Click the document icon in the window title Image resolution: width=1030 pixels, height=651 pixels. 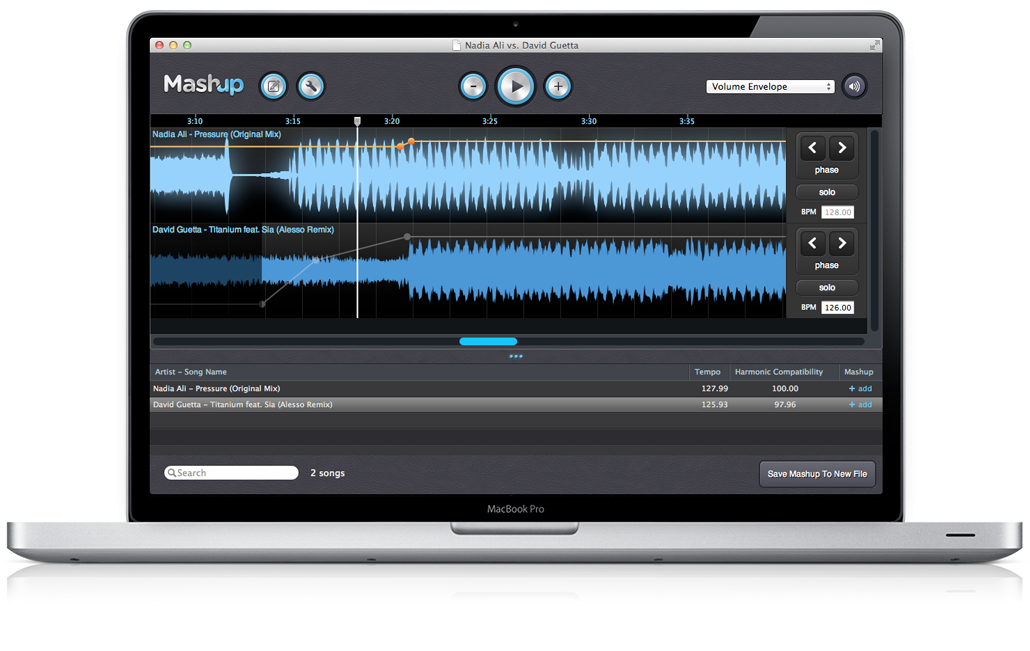point(457,45)
